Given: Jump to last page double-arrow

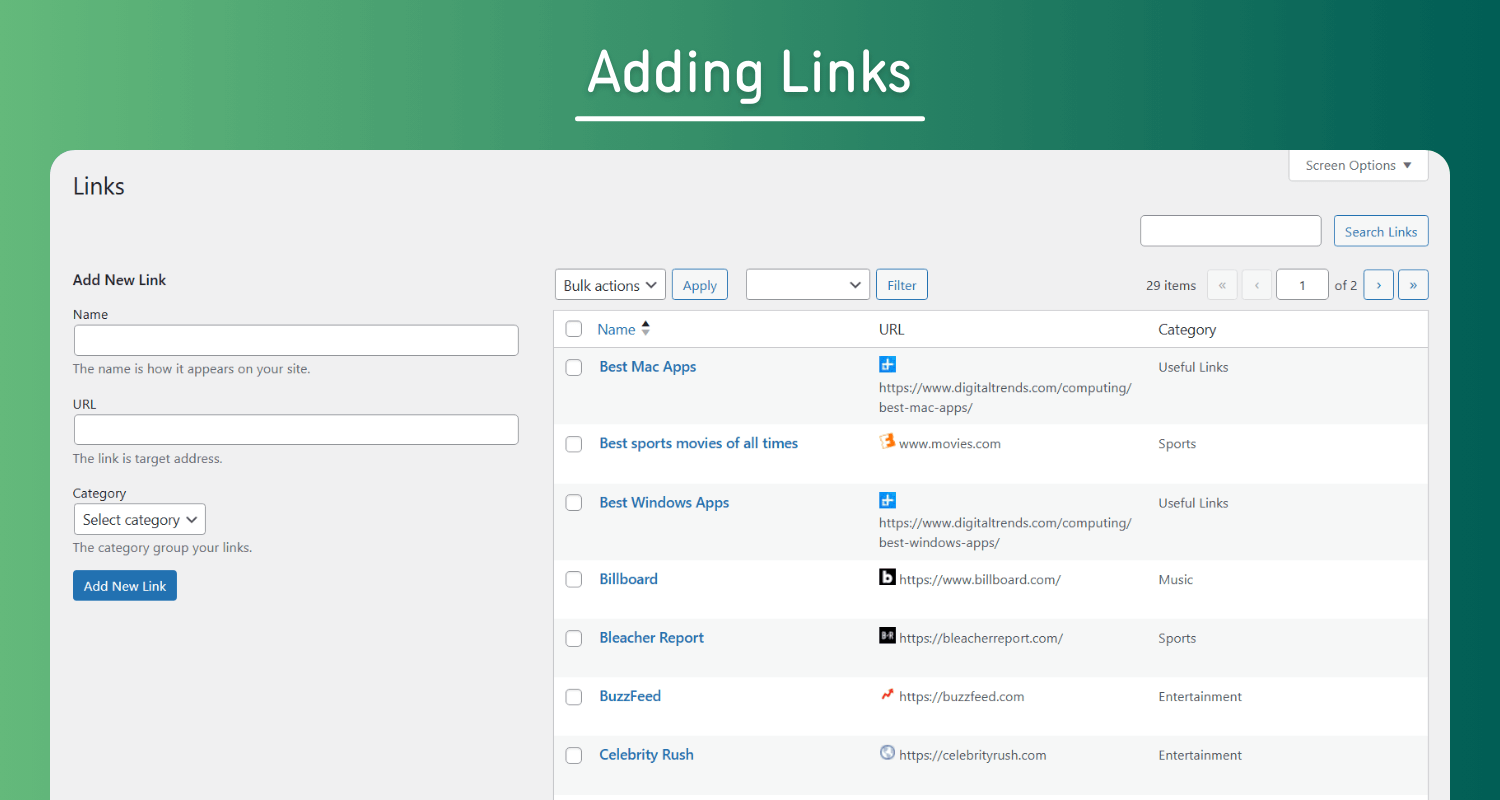Looking at the screenshot, I should pos(1413,285).
